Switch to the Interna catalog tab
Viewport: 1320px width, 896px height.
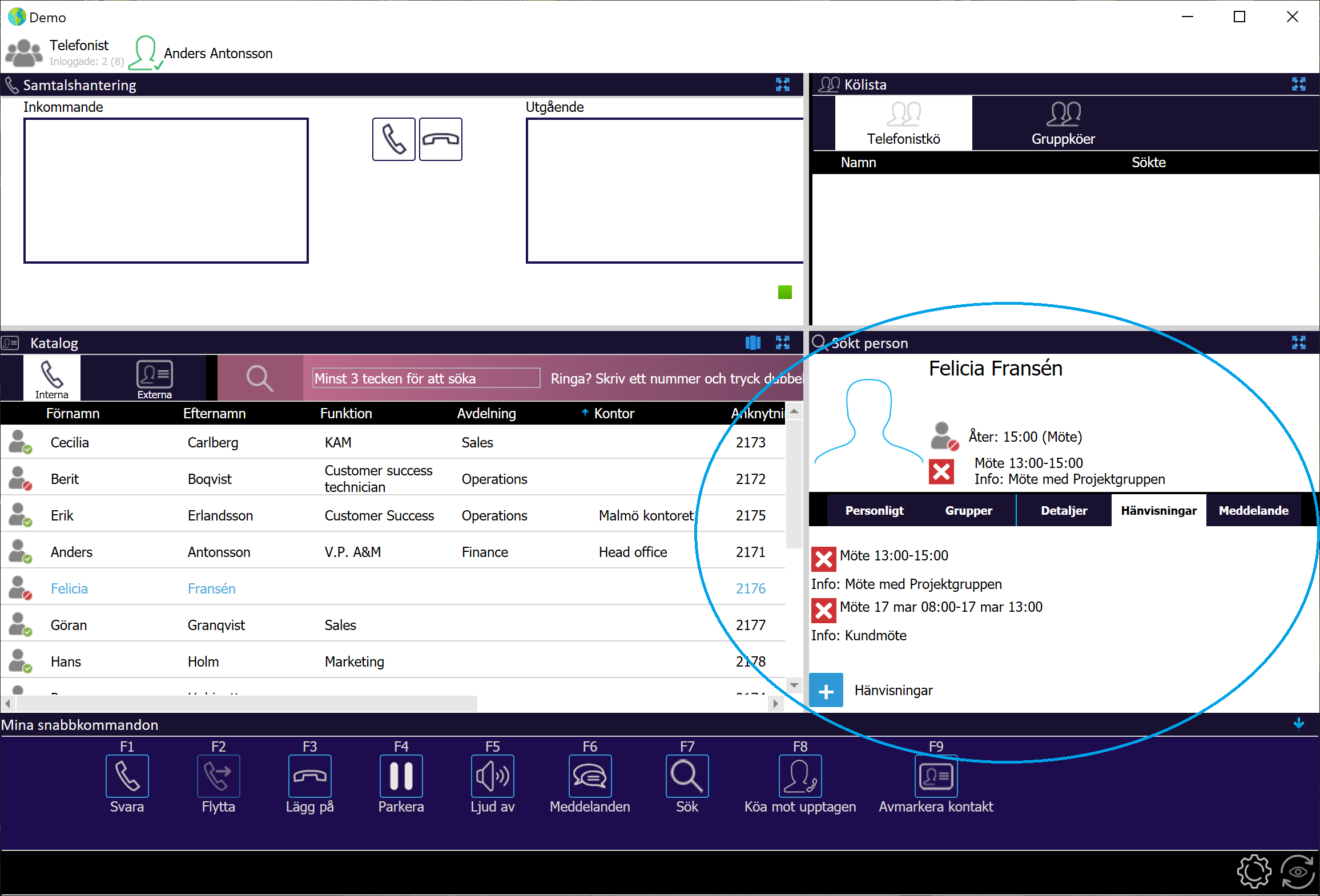tap(51, 378)
